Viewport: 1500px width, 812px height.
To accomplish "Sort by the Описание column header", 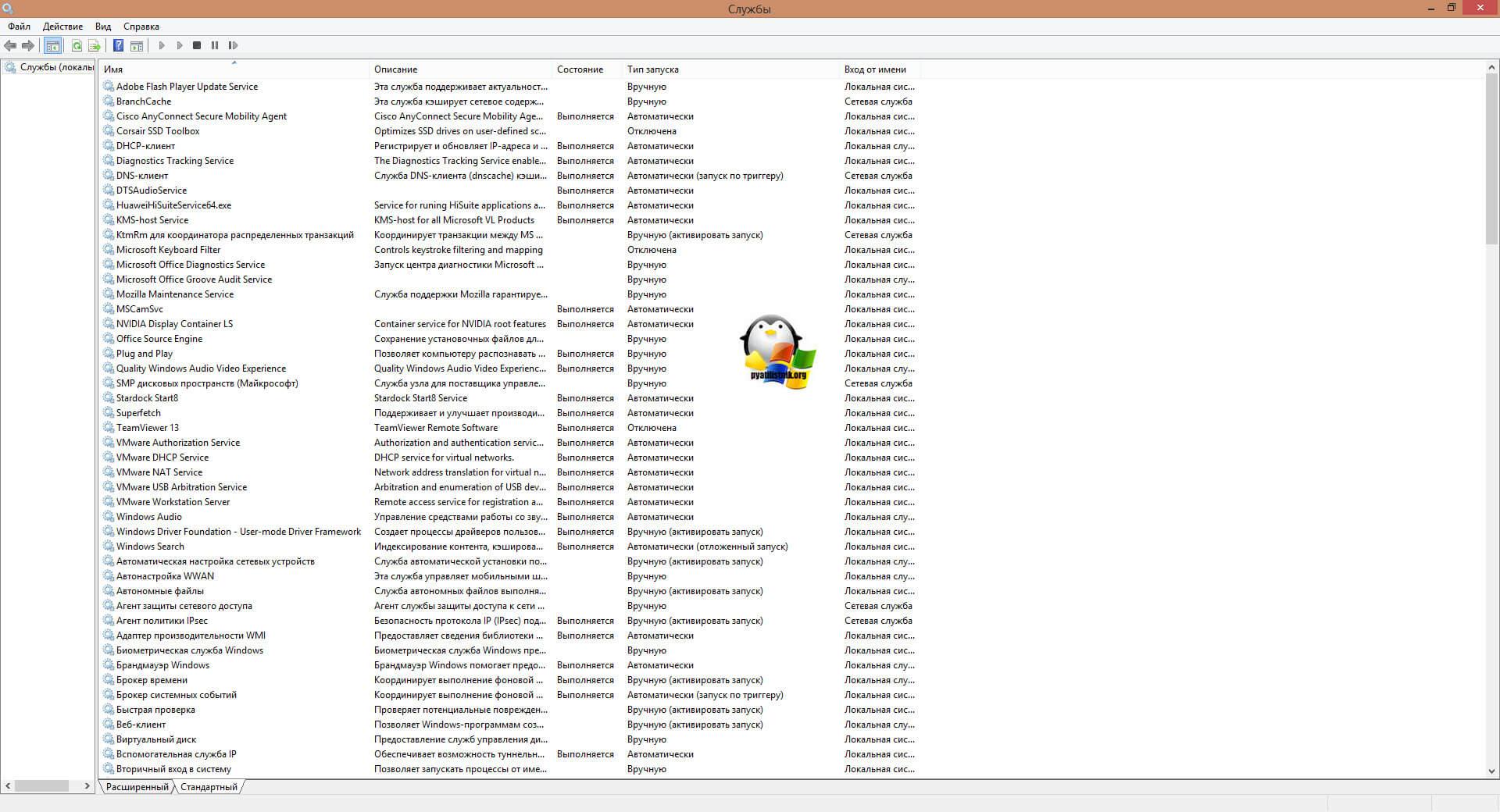I will 460,69.
